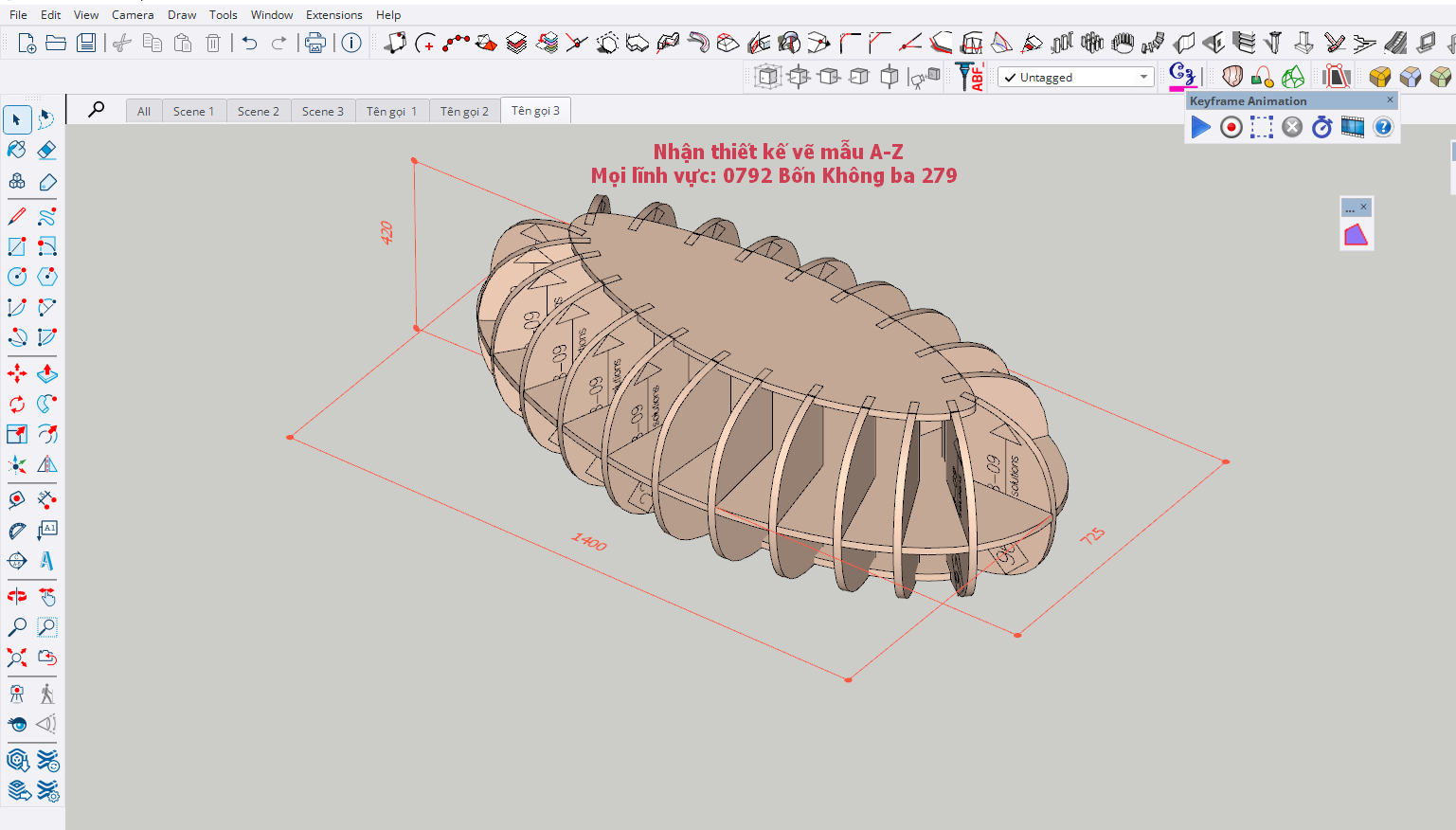Switch to the Scene 2 tab
Image resolution: width=1456 pixels, height=830 pixels.
point(258,111)
